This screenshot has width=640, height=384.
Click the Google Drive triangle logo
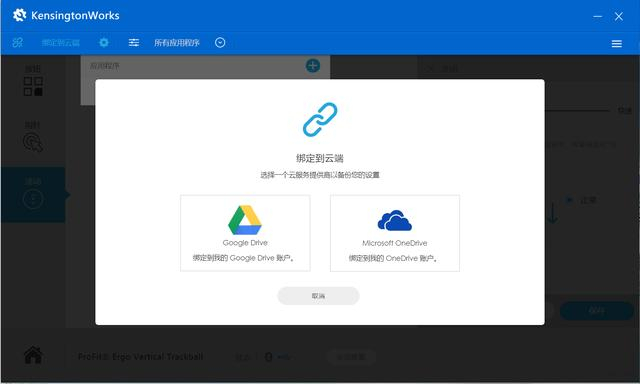[245, 220]
